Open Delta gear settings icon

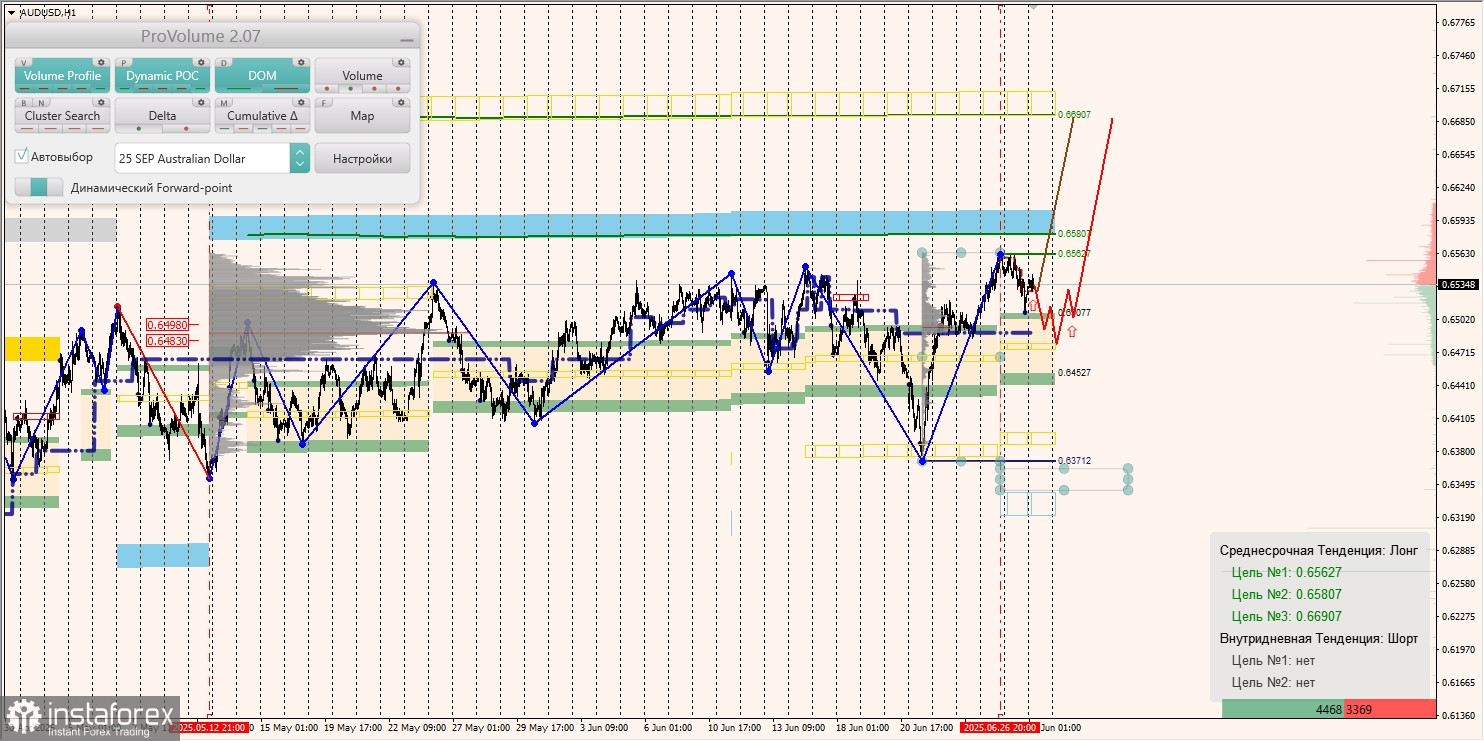[x=200, y=102]
